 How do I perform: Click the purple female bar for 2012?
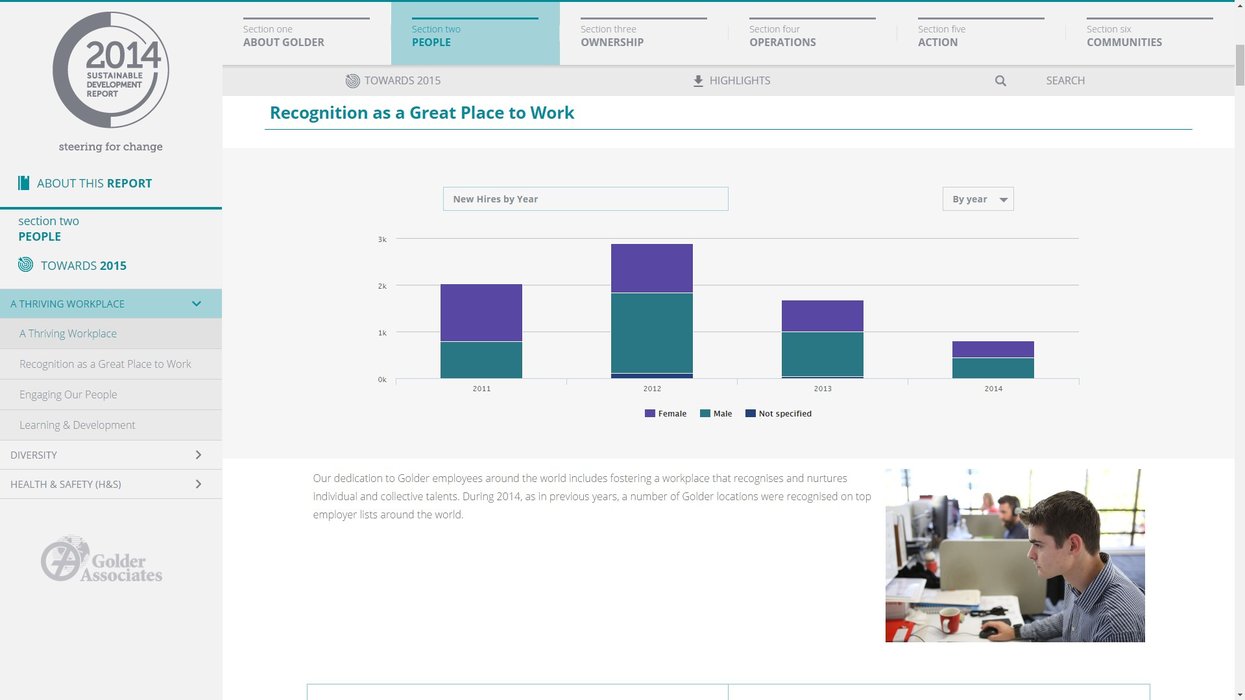tap(652, 268)
